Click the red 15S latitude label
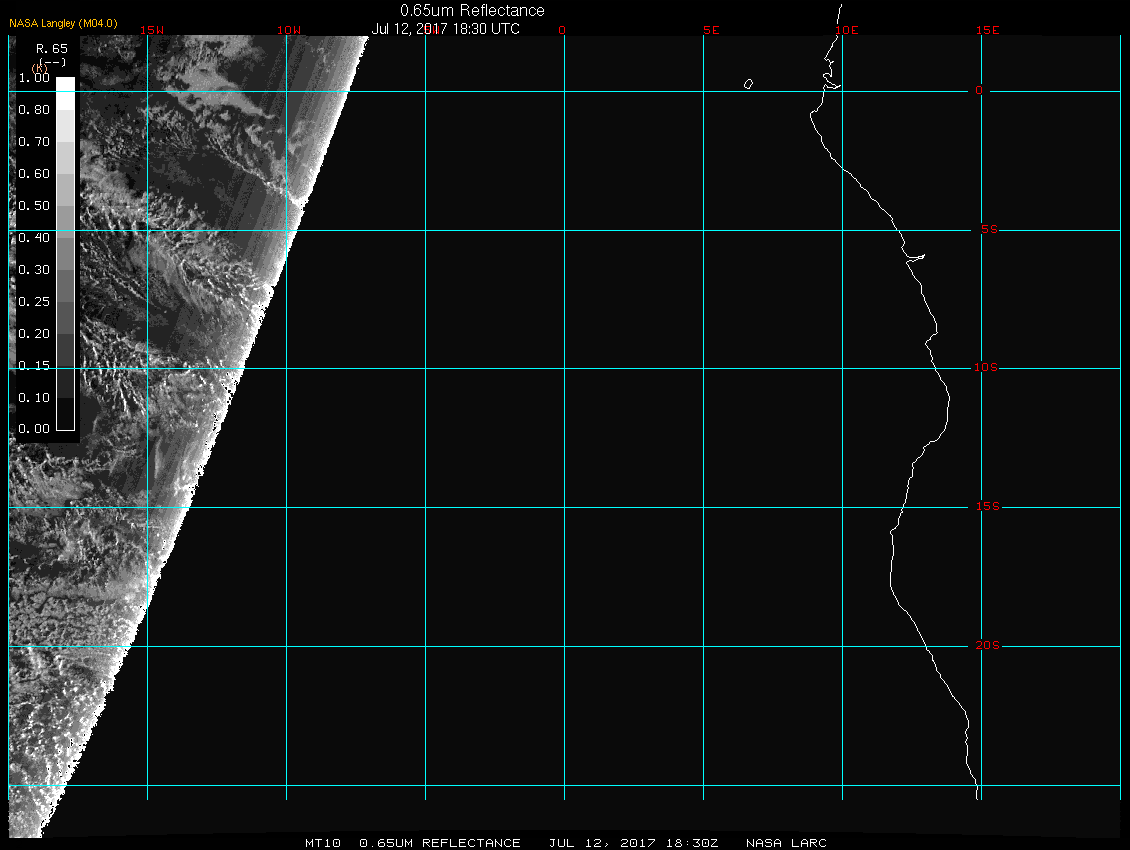Screen dimensions: 1130x850 click(x=986, y=507)
